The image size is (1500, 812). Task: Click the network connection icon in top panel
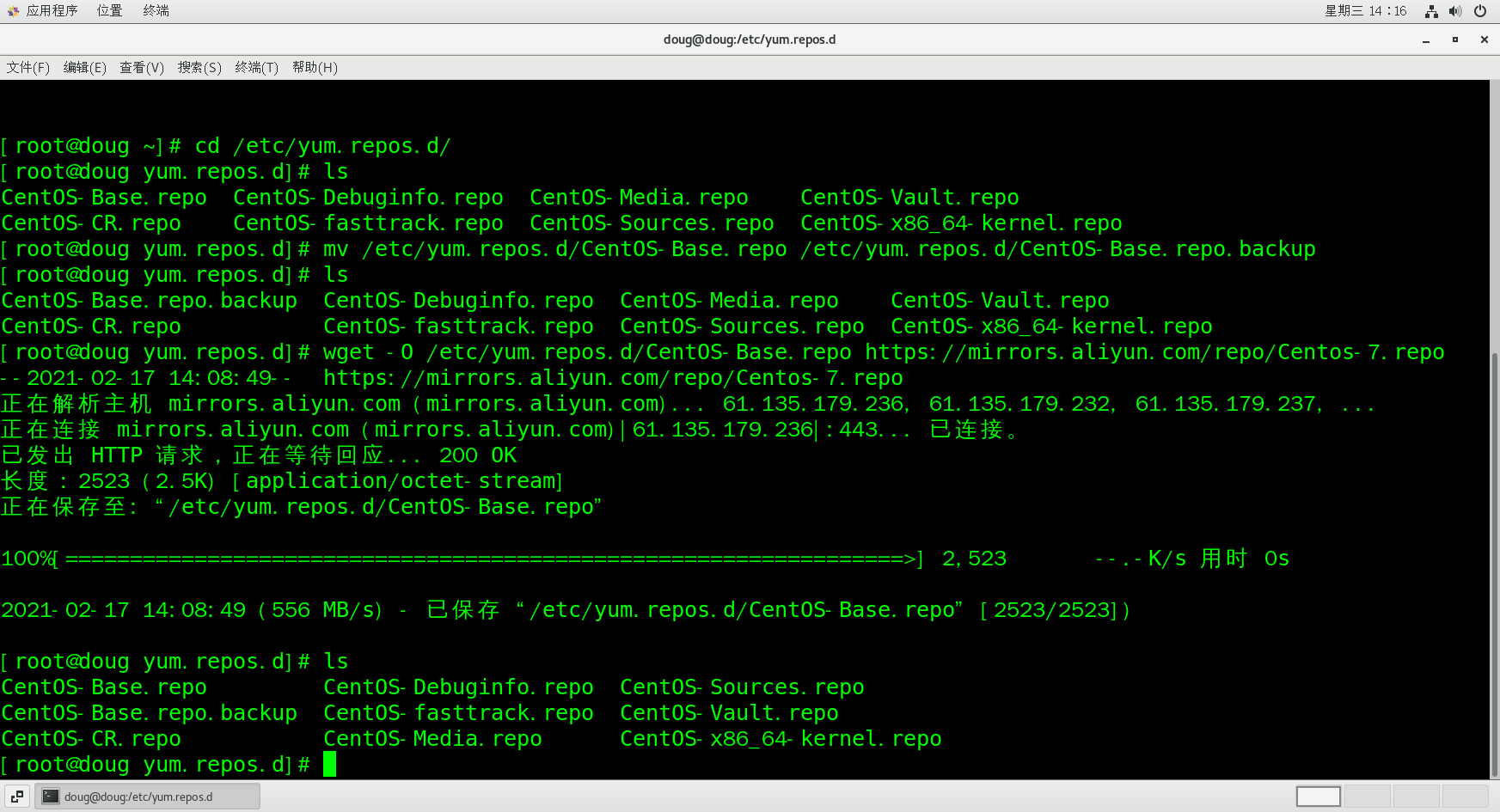[x=1431, y=11]
